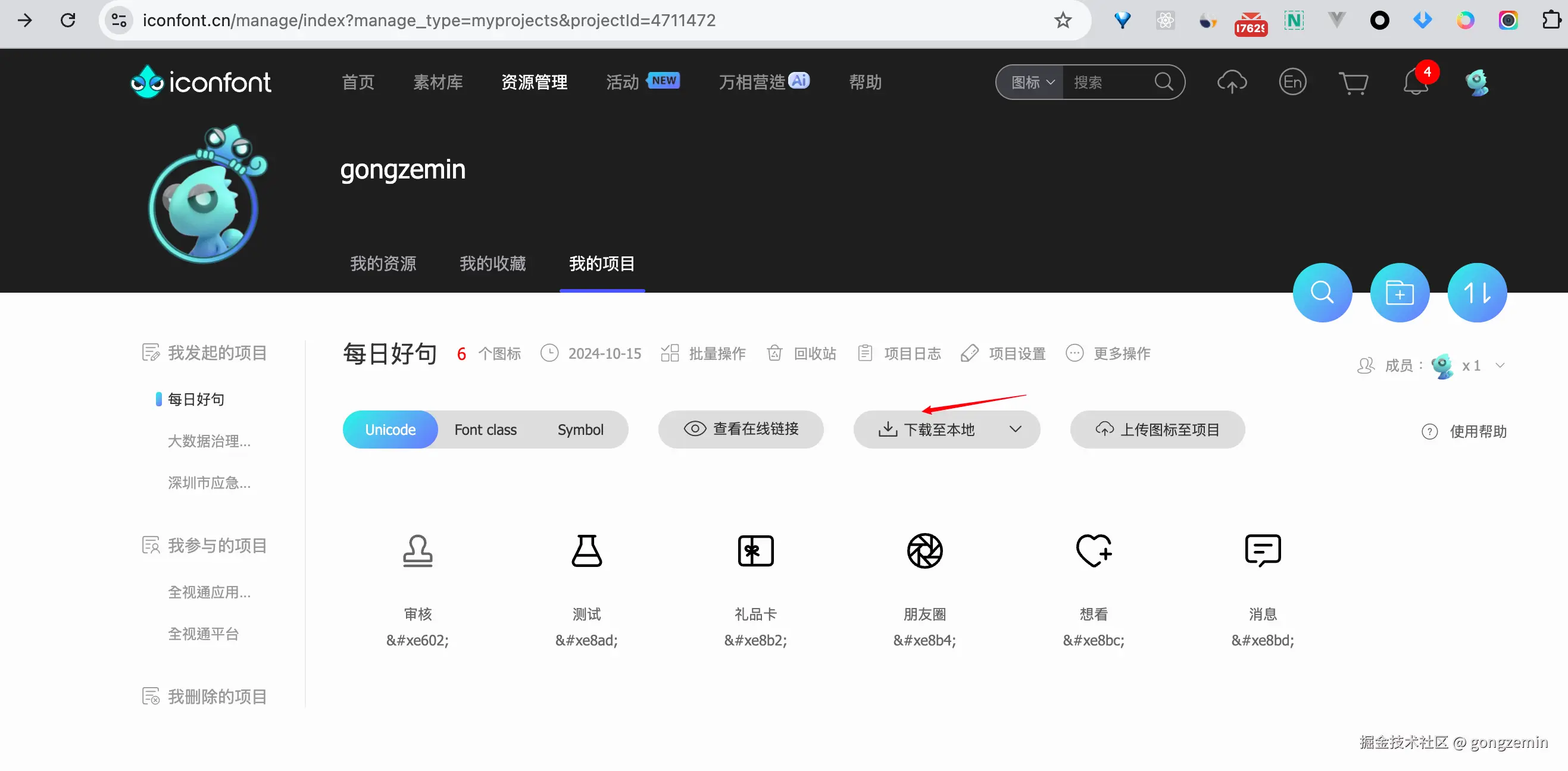Expand the 下载至本地 dropdown arrow
Viewport: 1568px width, 771px height.
(1015, 430)
